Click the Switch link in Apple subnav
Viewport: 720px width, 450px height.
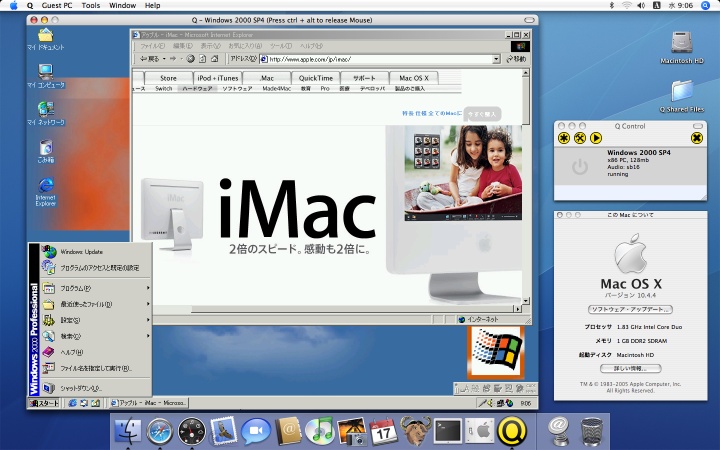pos(163,89)
